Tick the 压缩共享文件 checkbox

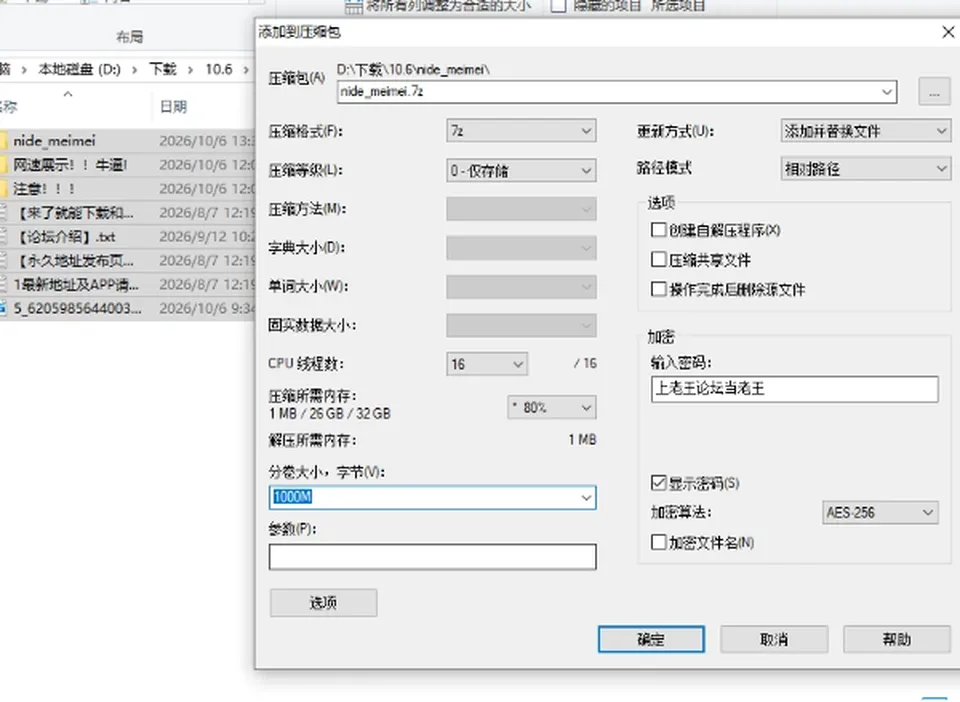(x=659, y=260)
